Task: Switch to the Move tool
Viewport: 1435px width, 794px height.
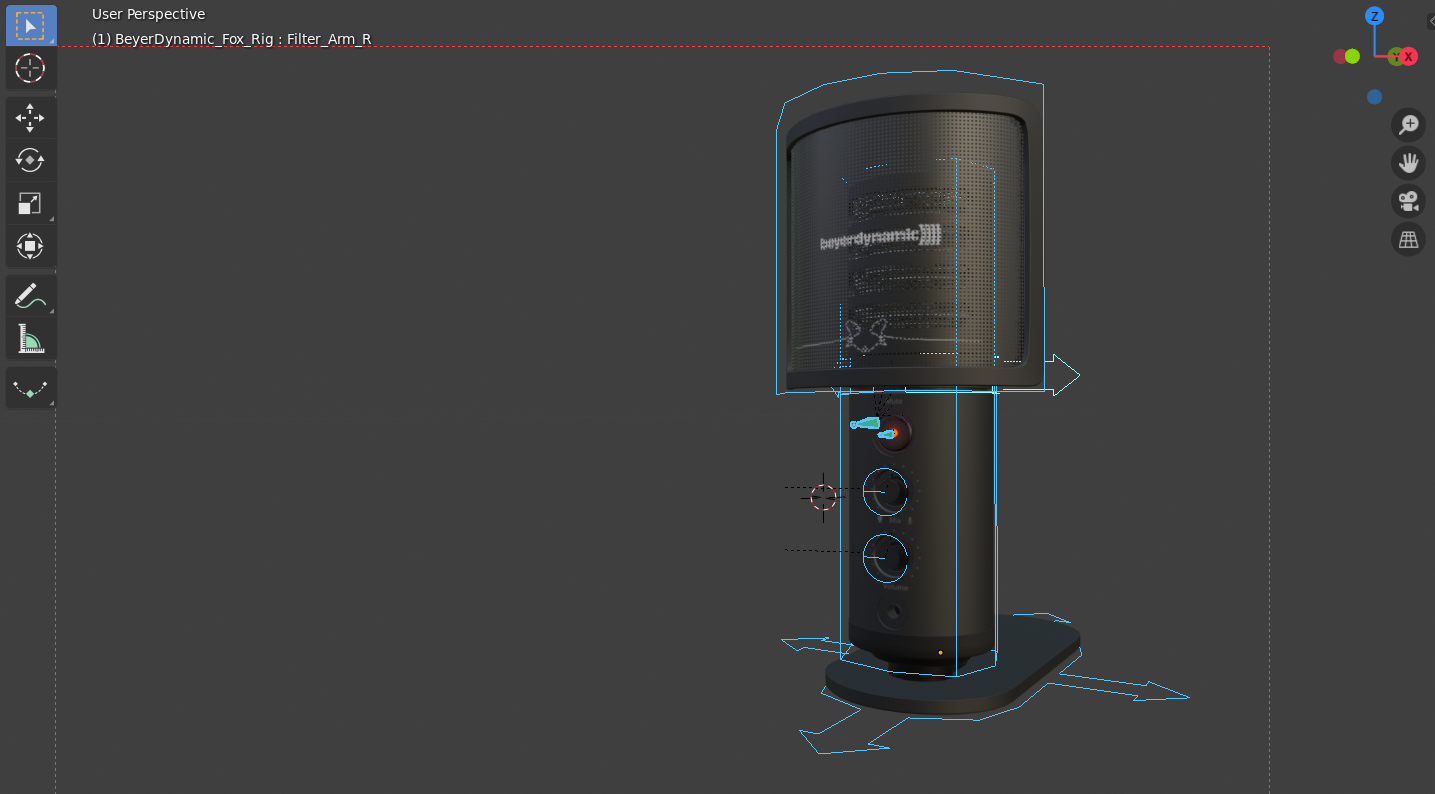Action: (30, 117)
